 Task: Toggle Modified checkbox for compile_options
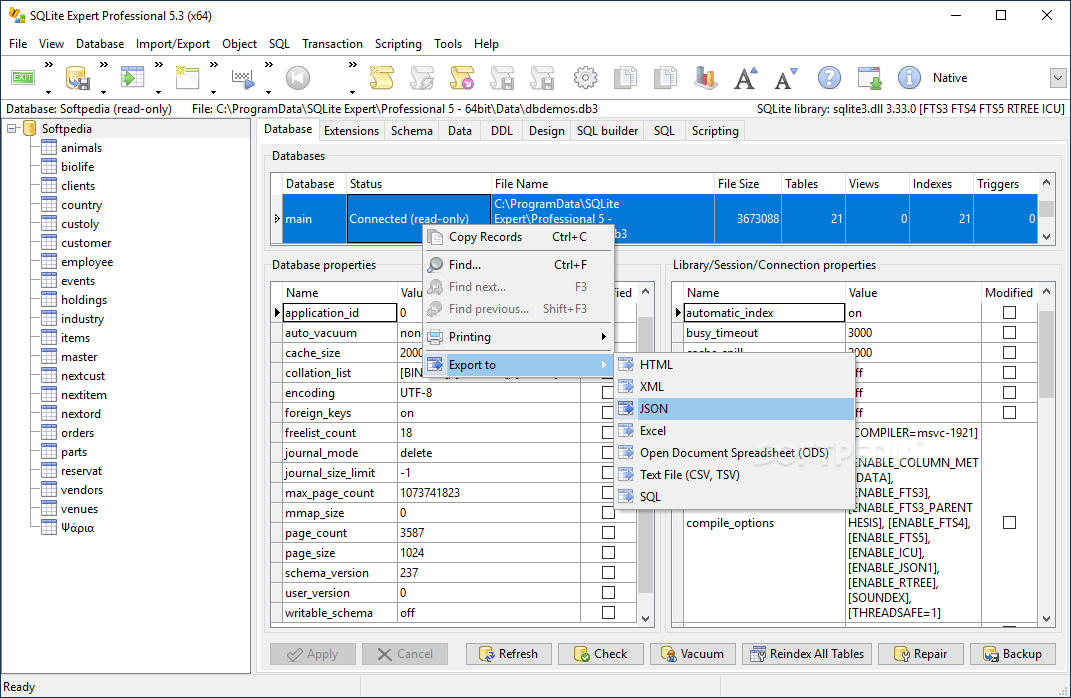tap(1009, 522)
